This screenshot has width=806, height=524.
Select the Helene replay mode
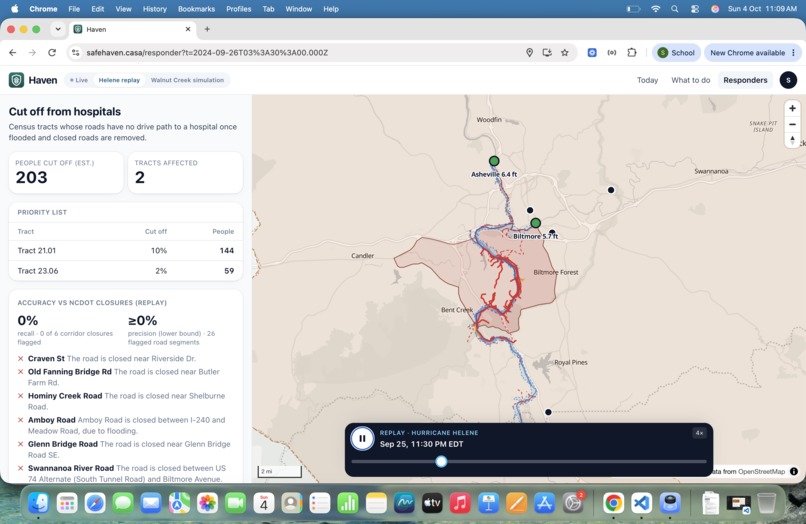click(x=119, y=80)
